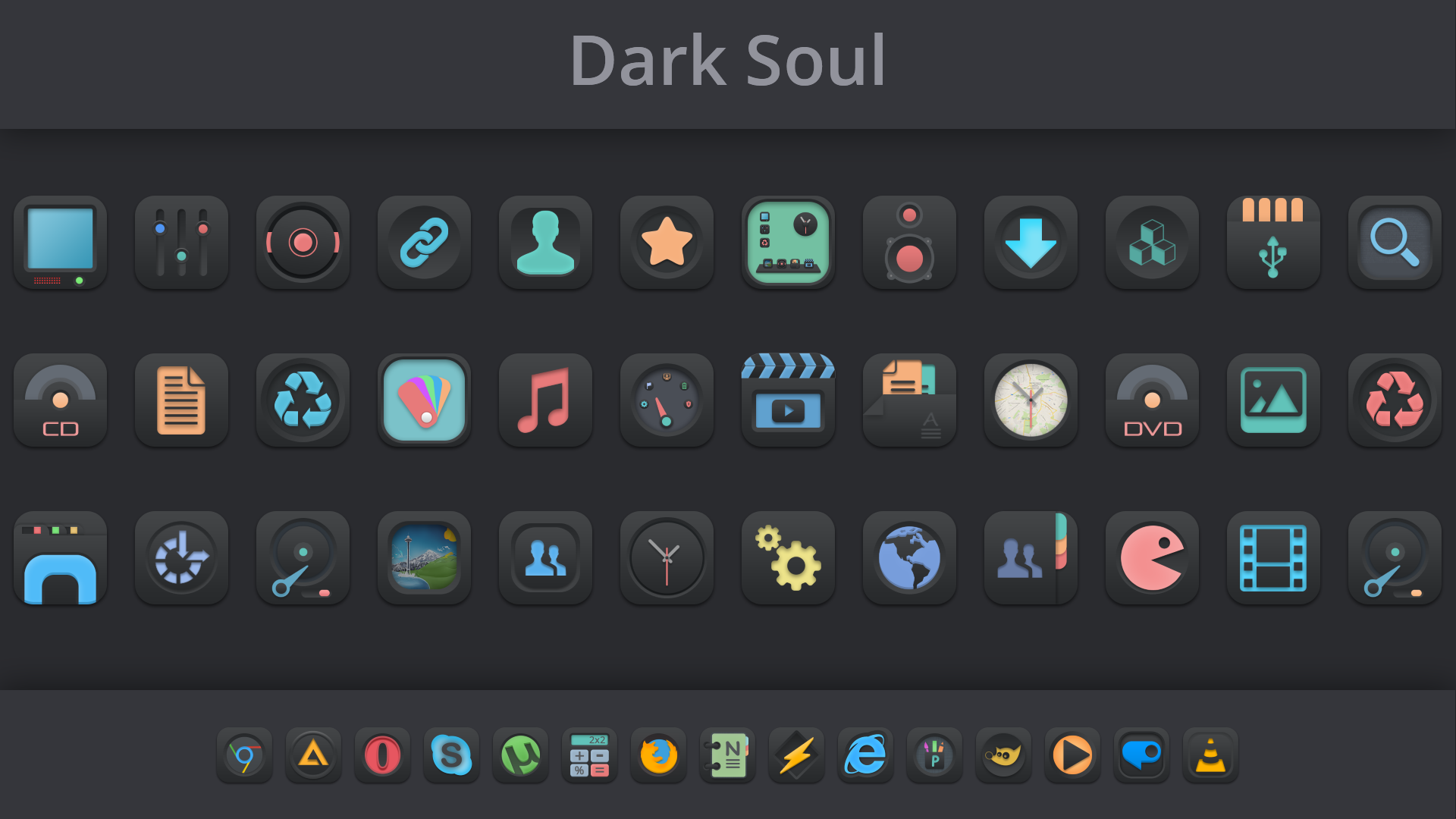Click the pink music note icon
The width and height of the screenshot is (1456, 819).
click(x=545, y=400)
